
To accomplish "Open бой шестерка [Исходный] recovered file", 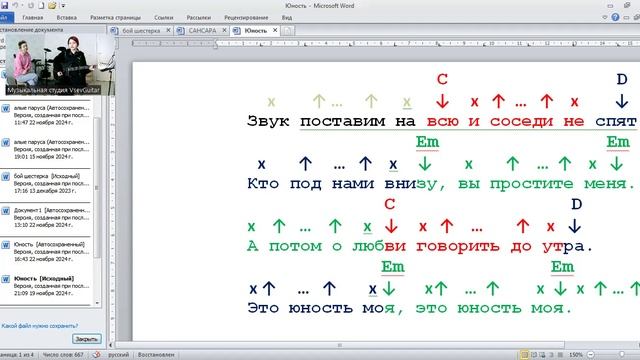I will coord(46,183).
